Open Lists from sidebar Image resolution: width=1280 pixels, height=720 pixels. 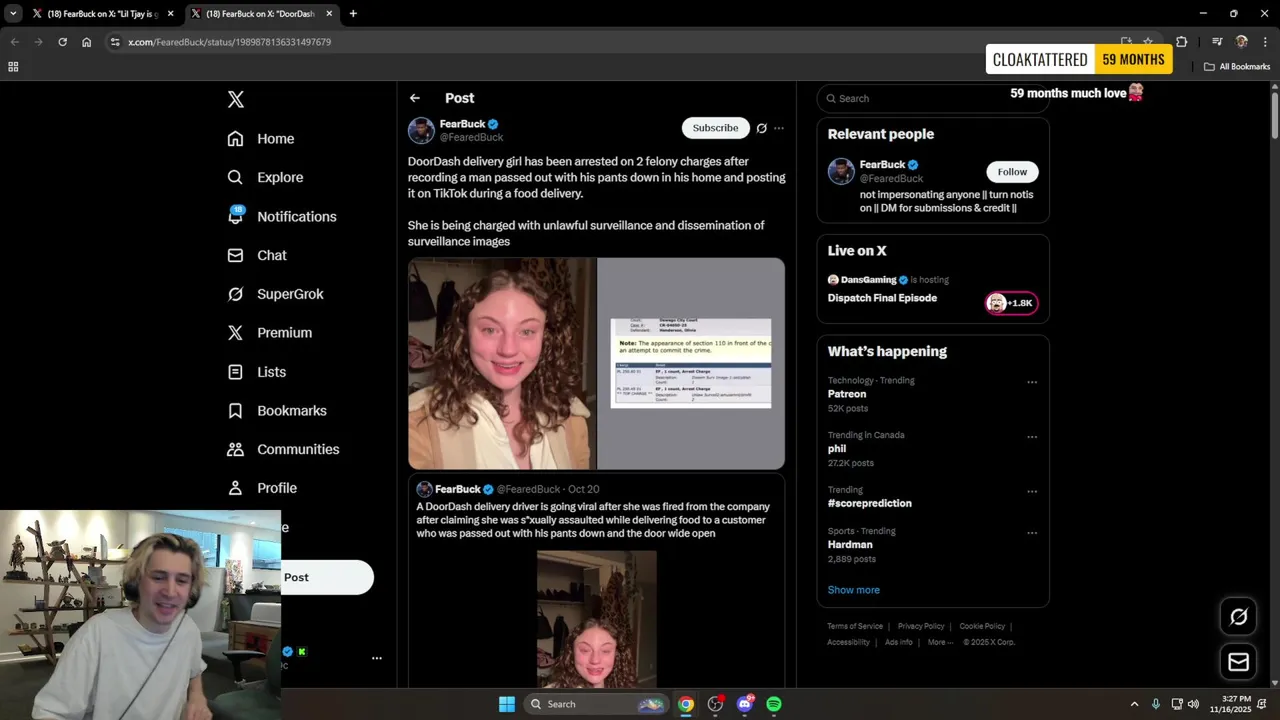pos(257,372)
